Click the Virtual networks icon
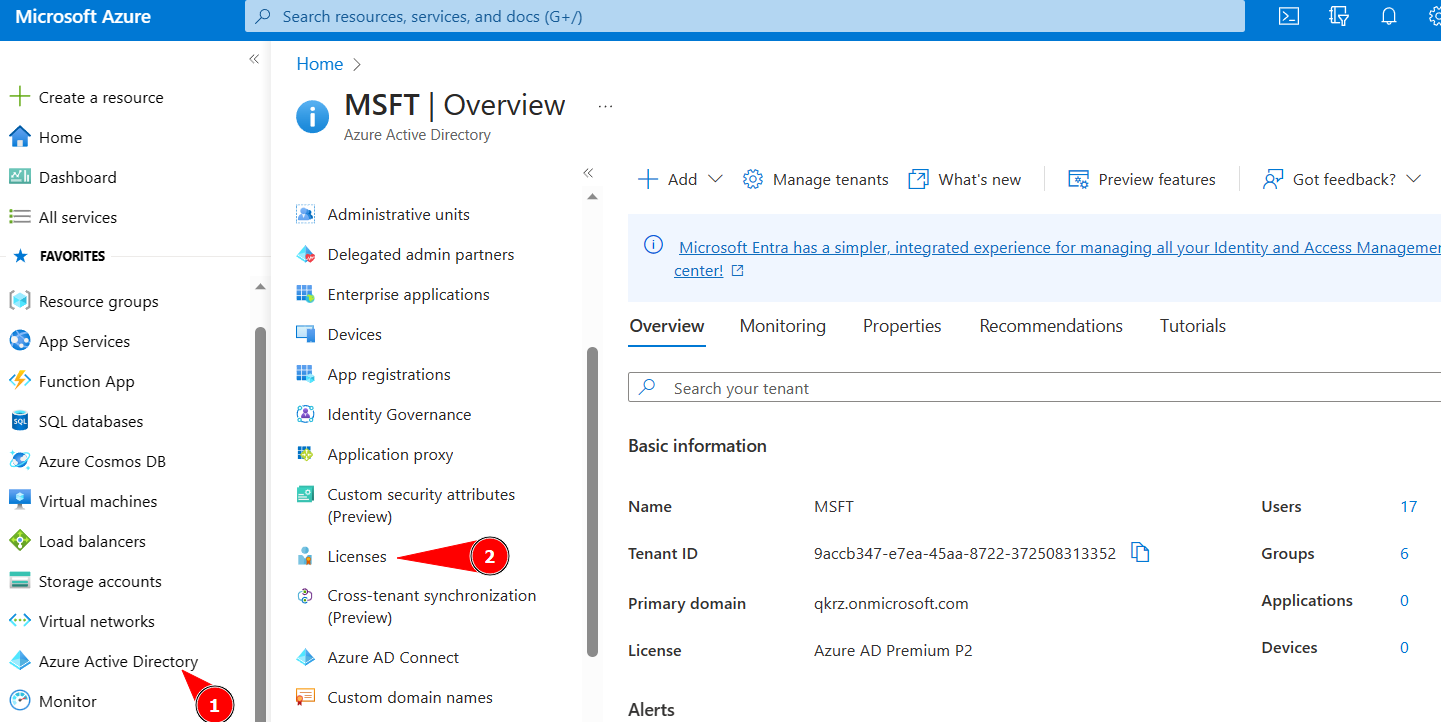 tap(19, 621)
